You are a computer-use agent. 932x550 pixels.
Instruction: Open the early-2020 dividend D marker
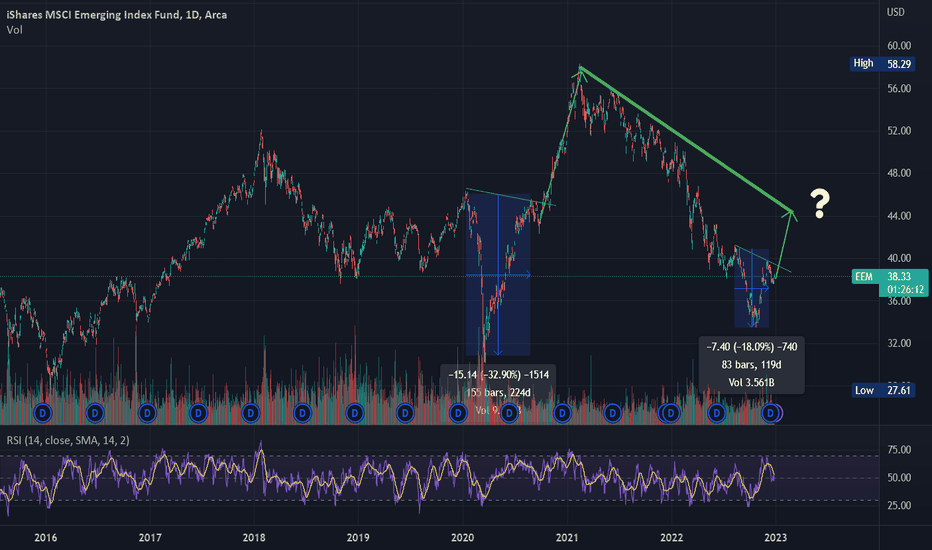(x=458, y=412)
